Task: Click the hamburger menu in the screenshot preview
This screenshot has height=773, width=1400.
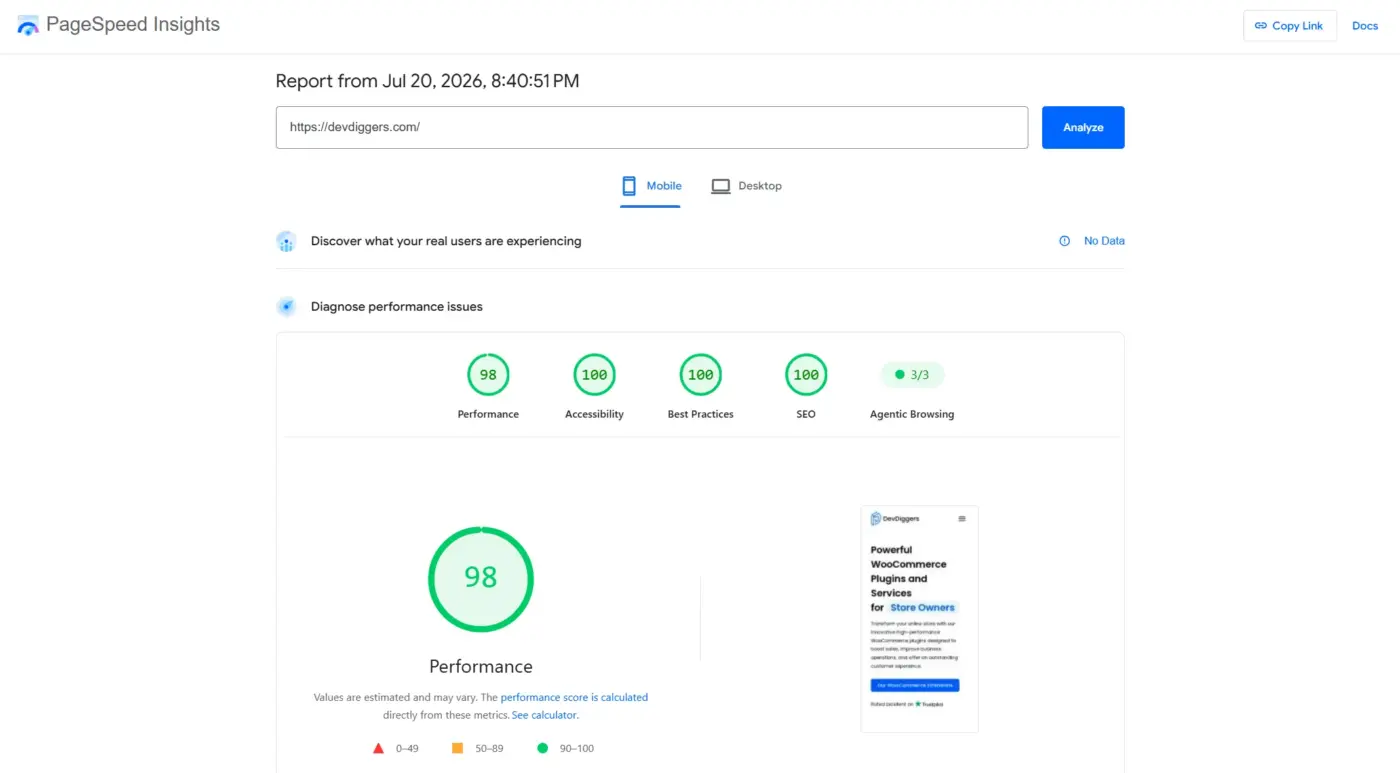Action: click(x=962, y=519)
